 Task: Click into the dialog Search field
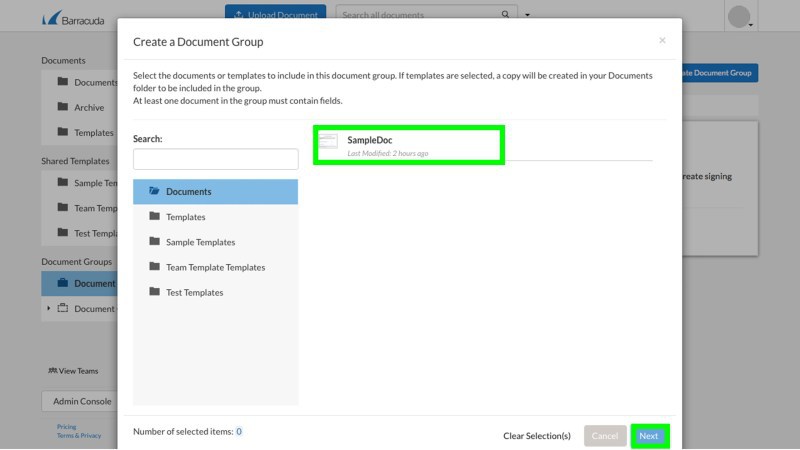pos(215,159)
